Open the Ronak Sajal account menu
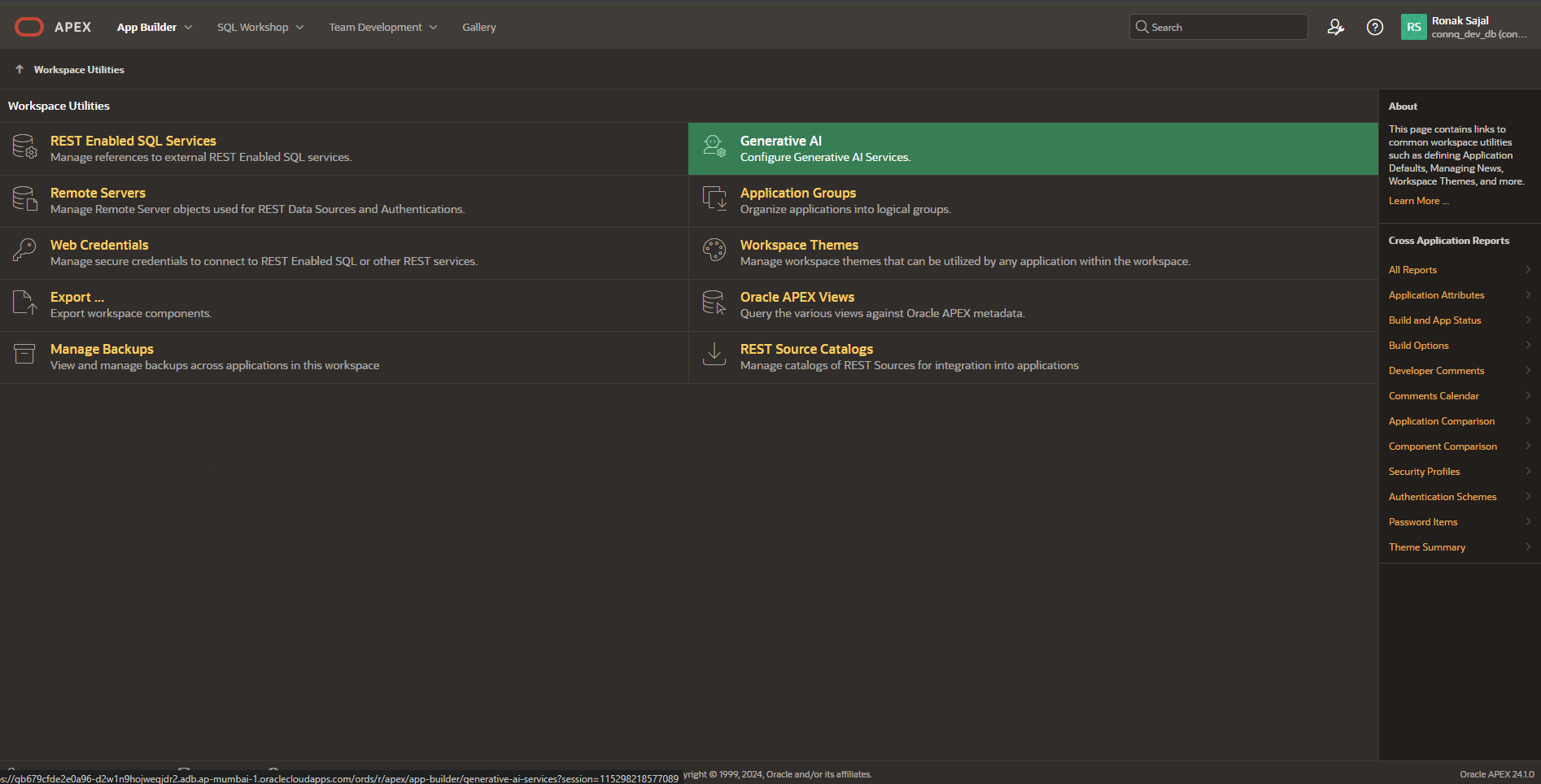 (x=1465, y=28)
